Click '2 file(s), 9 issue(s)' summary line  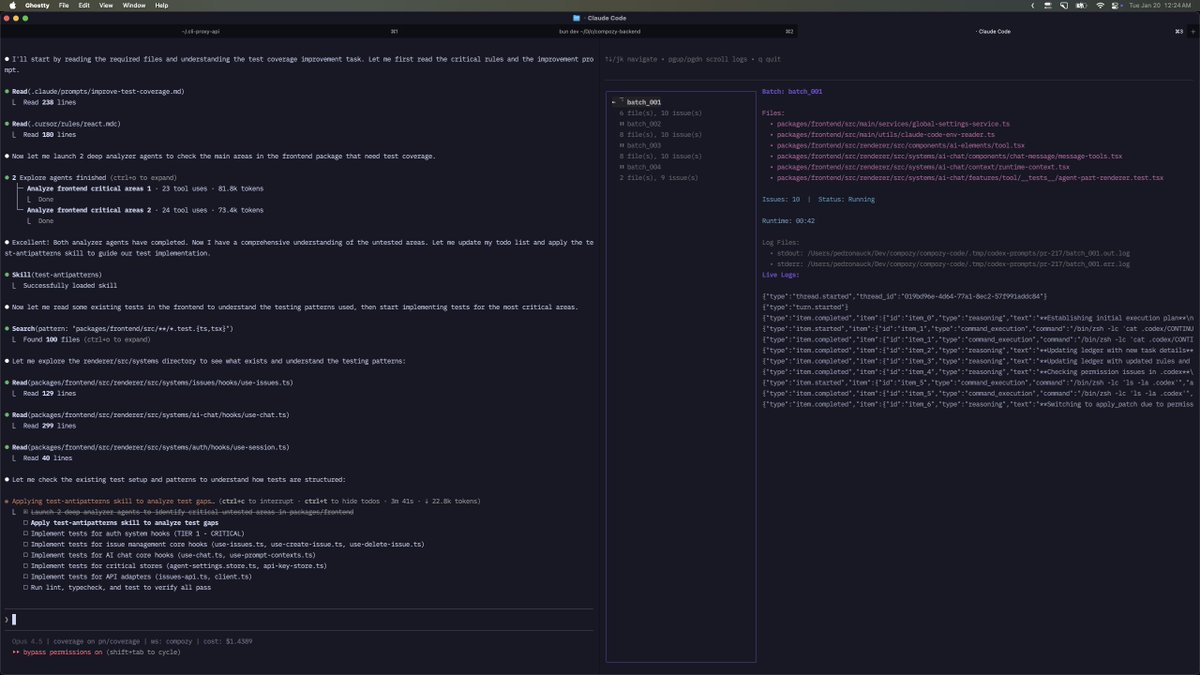point(659,177)
